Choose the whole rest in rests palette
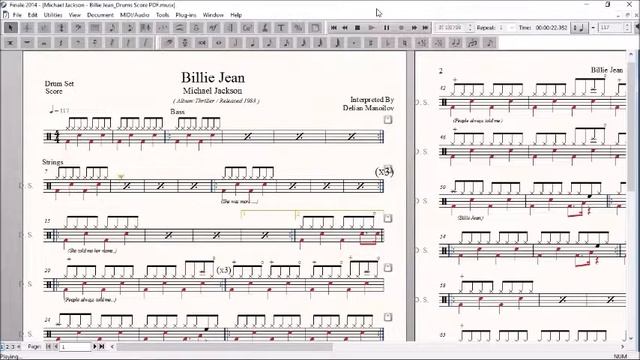The image size is (640, 360). coord(28,42)
